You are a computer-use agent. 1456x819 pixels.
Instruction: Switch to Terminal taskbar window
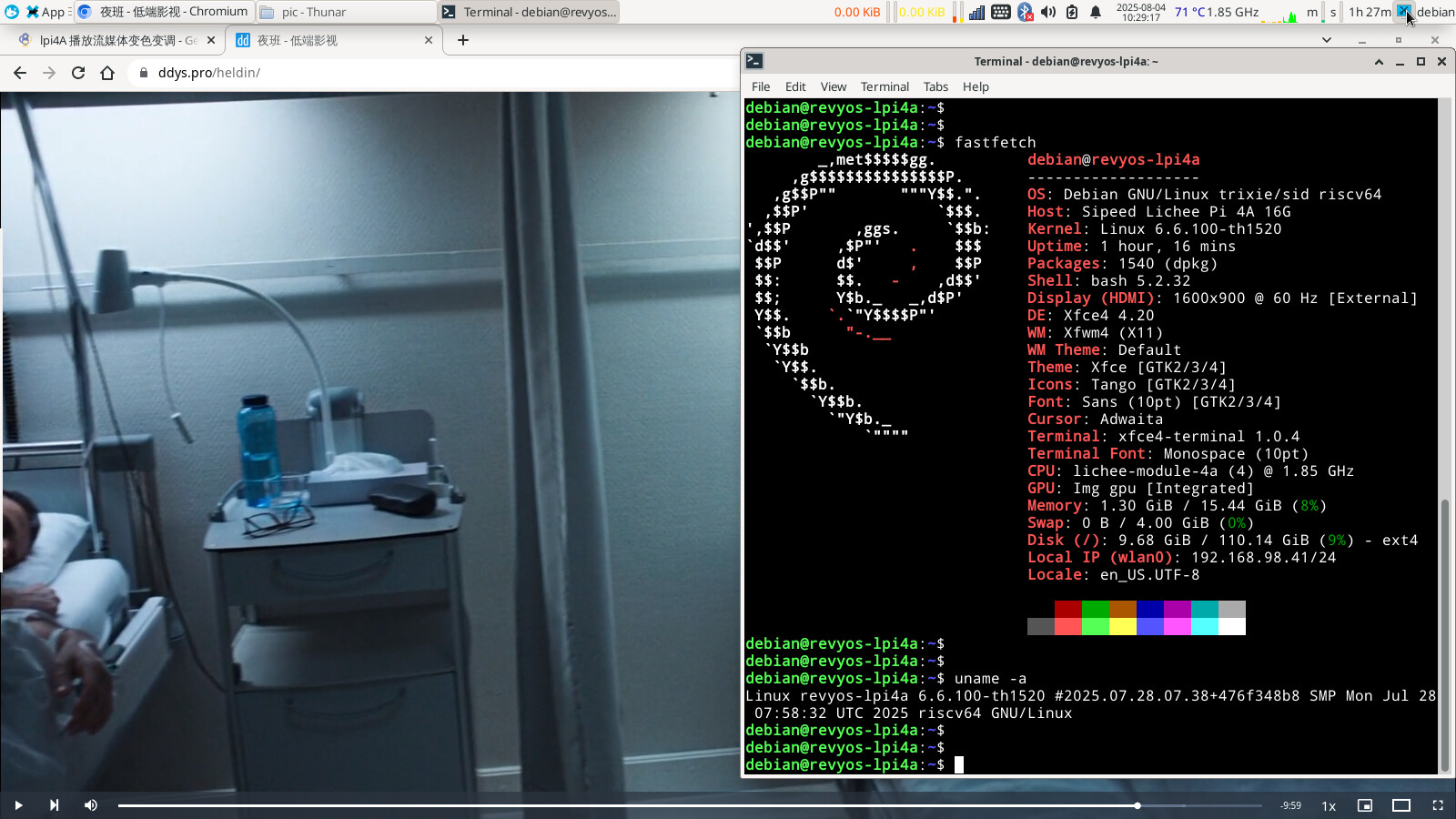click(x=529, y=12)
